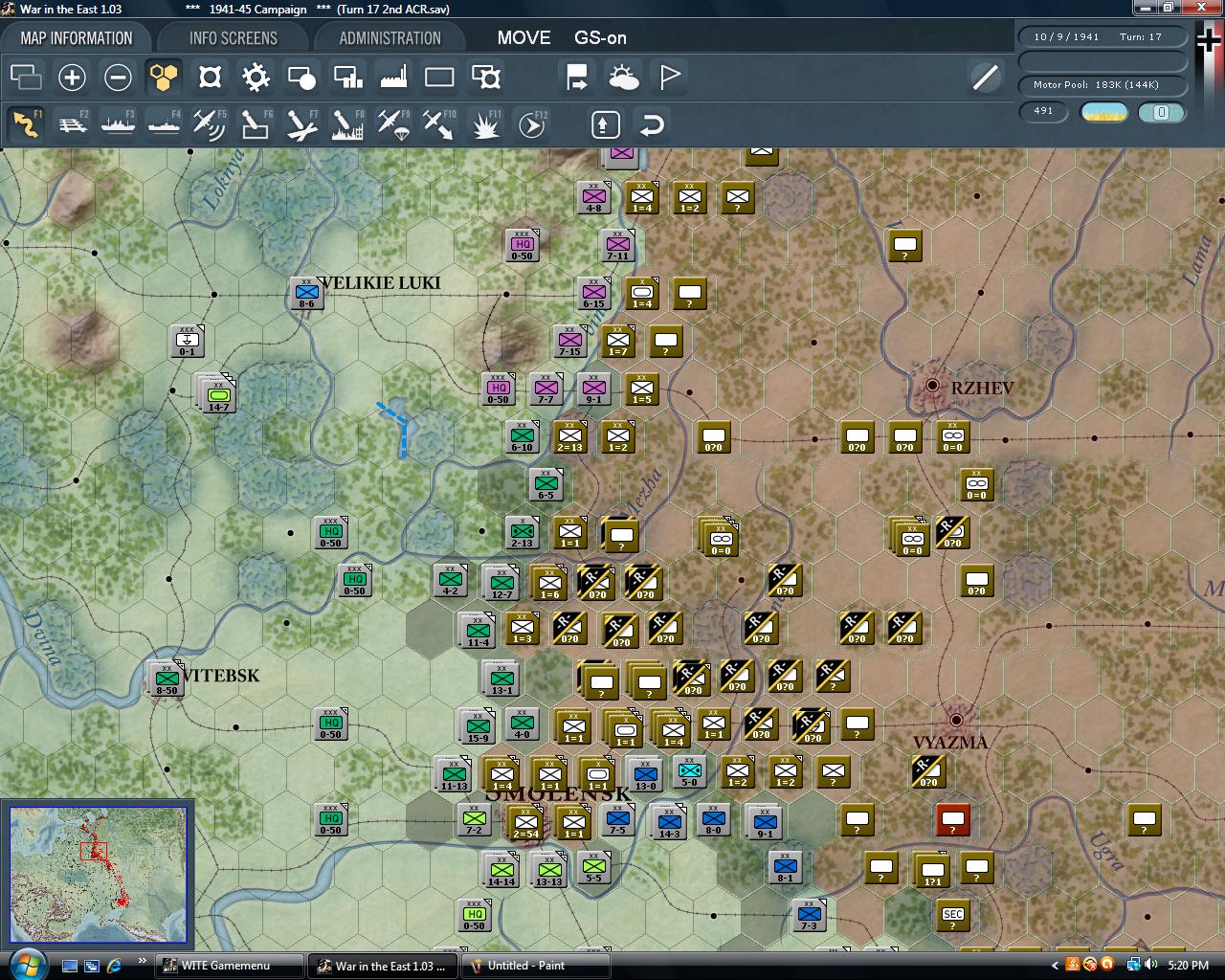Screen dimensions: 1225x980
Task: Switch to Untitled - Paint taskbar window
Action: coord(536,966)
